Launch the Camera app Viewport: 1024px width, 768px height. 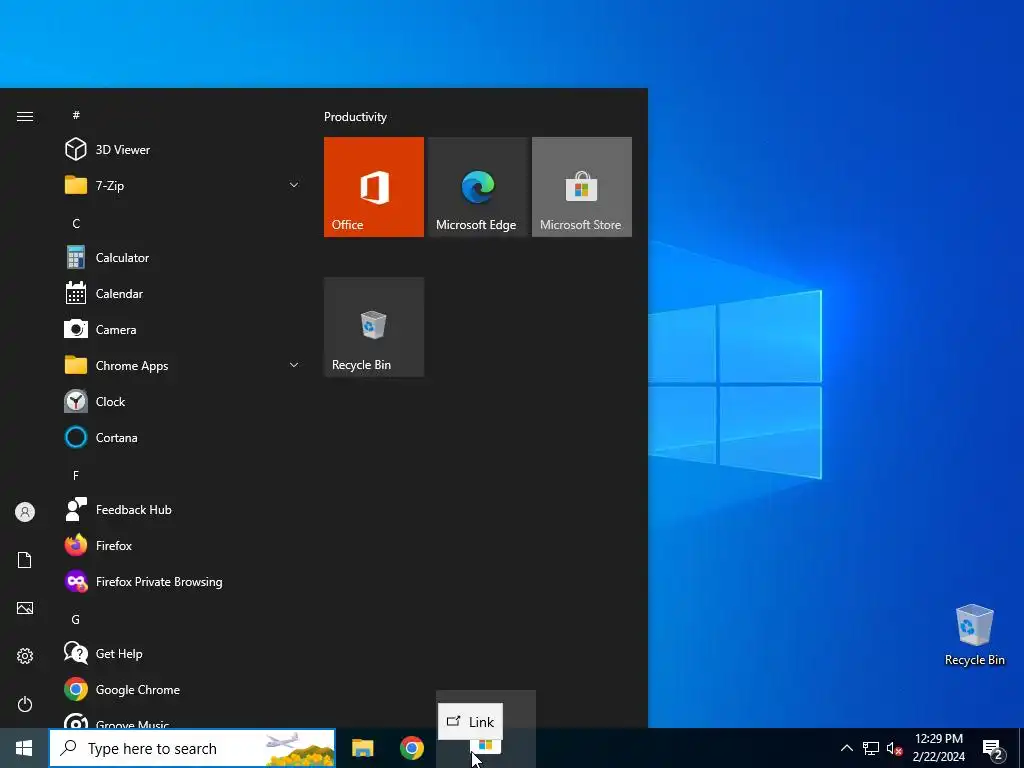pyautogui.click(x=183, y=329)
